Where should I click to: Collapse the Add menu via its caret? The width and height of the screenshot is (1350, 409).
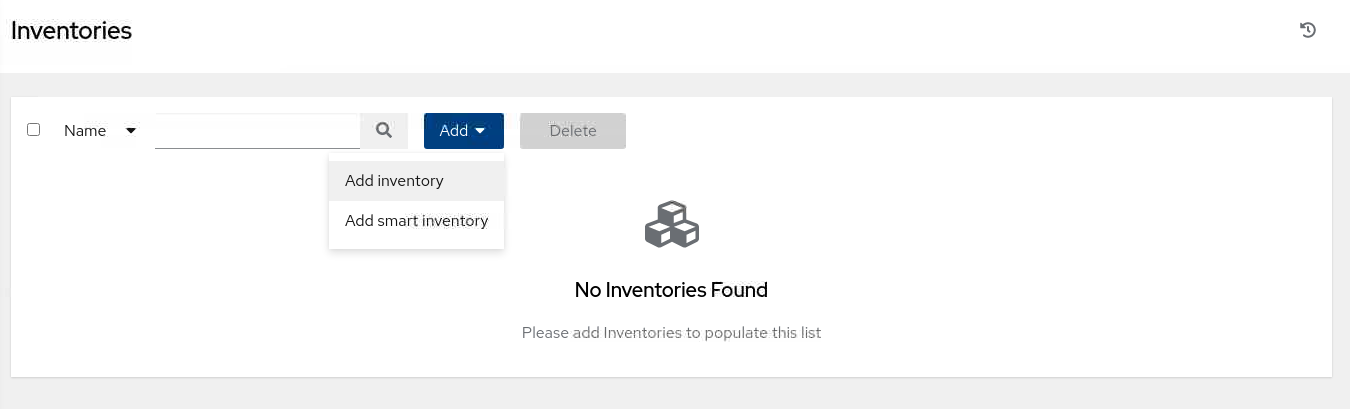(x=480, y=131)
